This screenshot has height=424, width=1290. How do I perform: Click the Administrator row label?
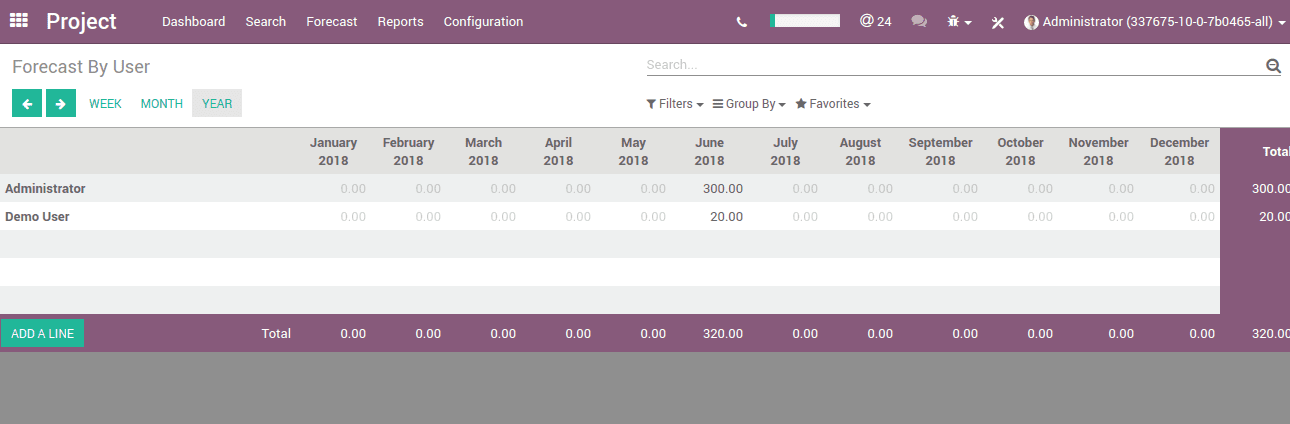pyautogui.click(x=45, y=188)
